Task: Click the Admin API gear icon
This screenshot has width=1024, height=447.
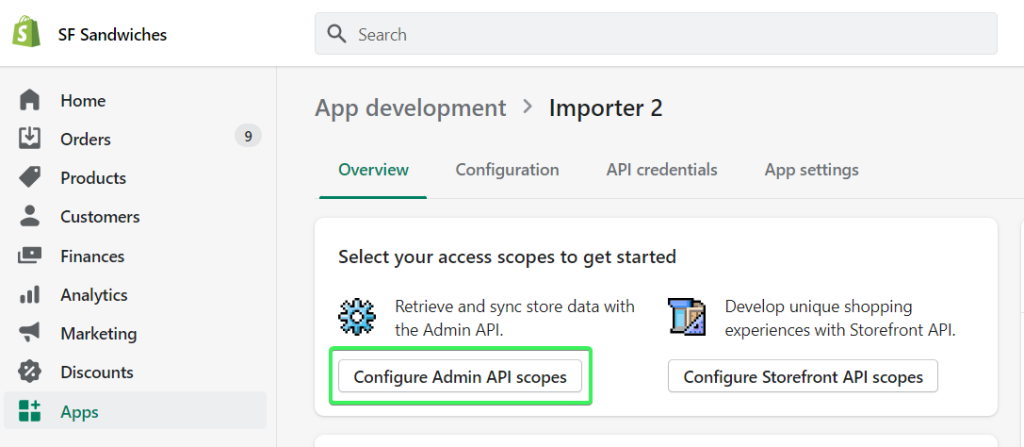Action: (x=356, y=316)
